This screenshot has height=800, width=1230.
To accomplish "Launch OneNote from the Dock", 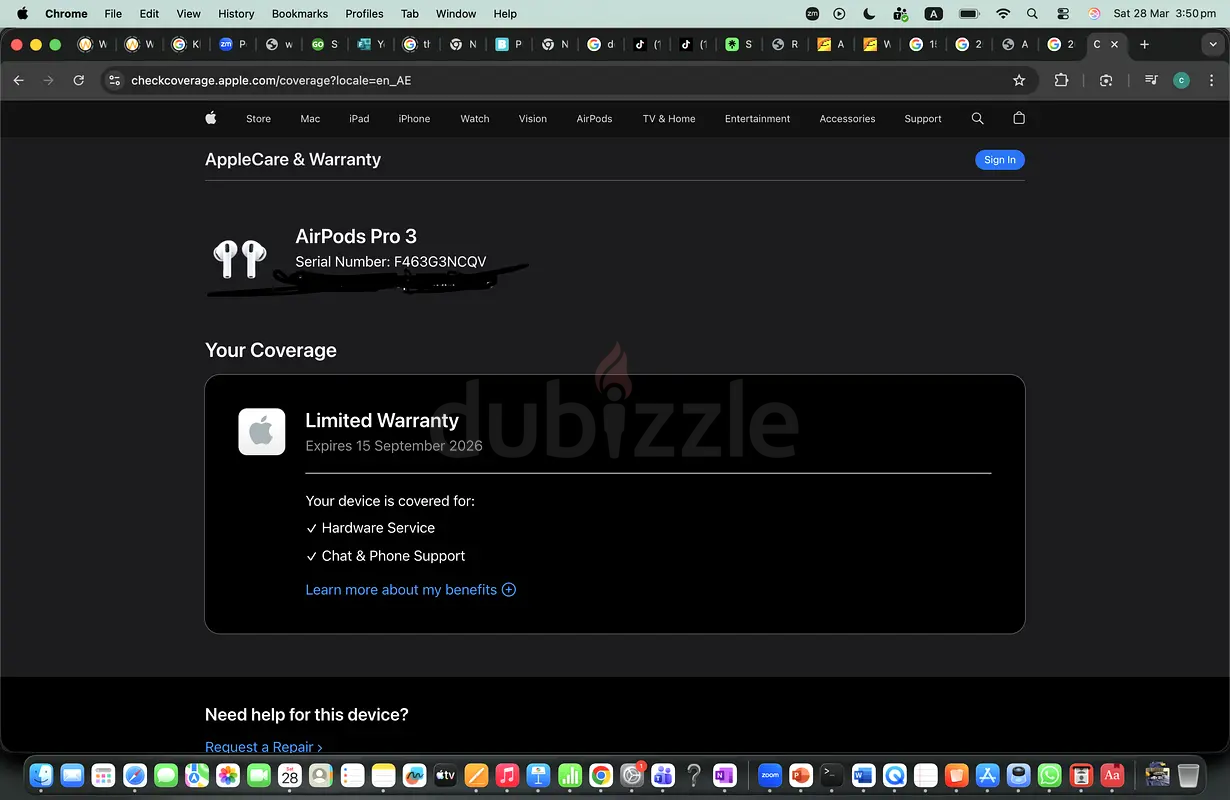I will click(x=724, y=775).
